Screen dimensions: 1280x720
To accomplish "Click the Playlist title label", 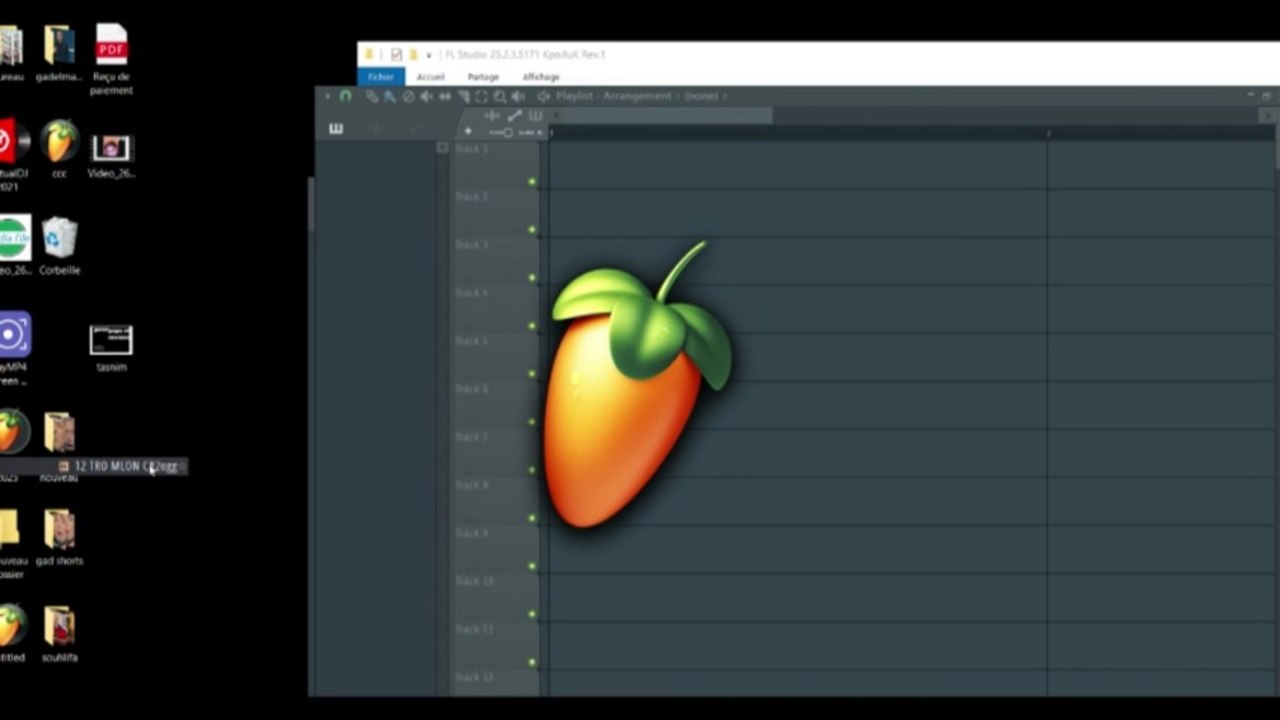I will (574, 96).
